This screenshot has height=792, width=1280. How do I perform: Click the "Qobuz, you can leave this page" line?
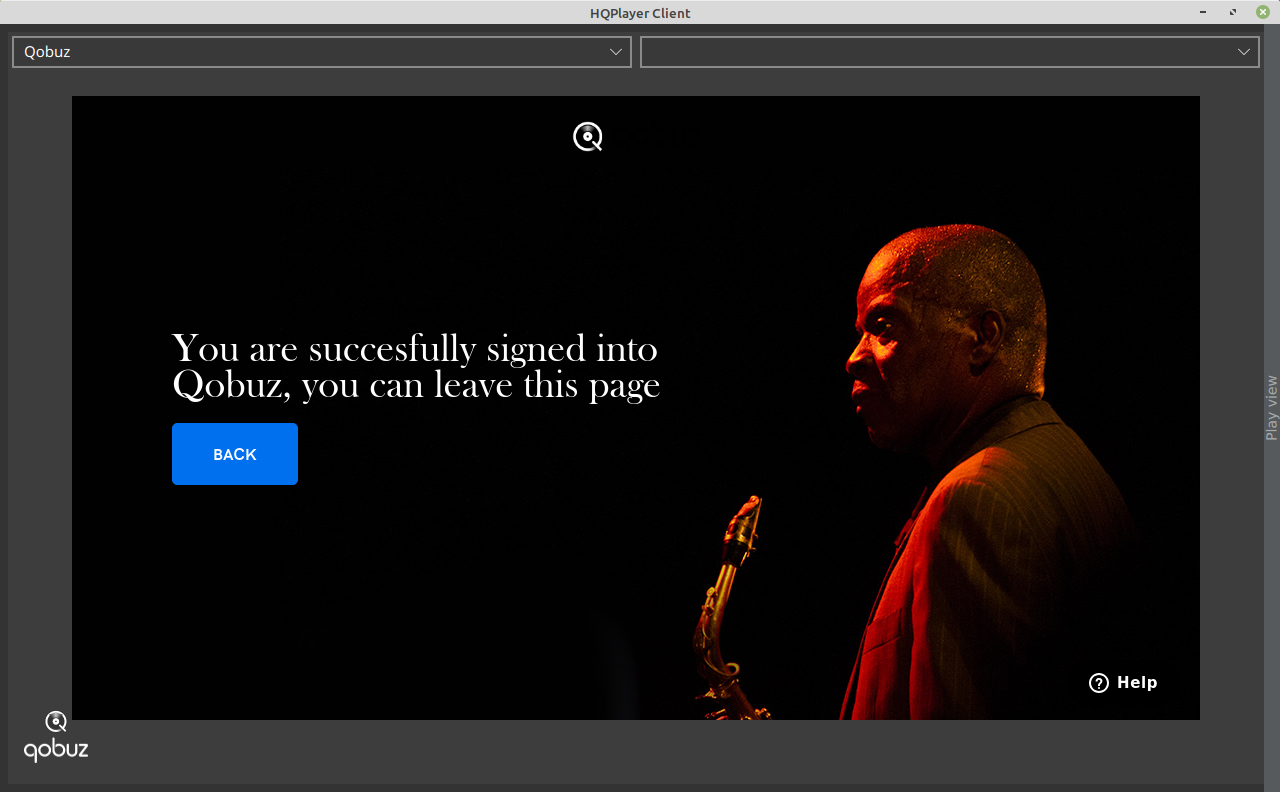416,386
